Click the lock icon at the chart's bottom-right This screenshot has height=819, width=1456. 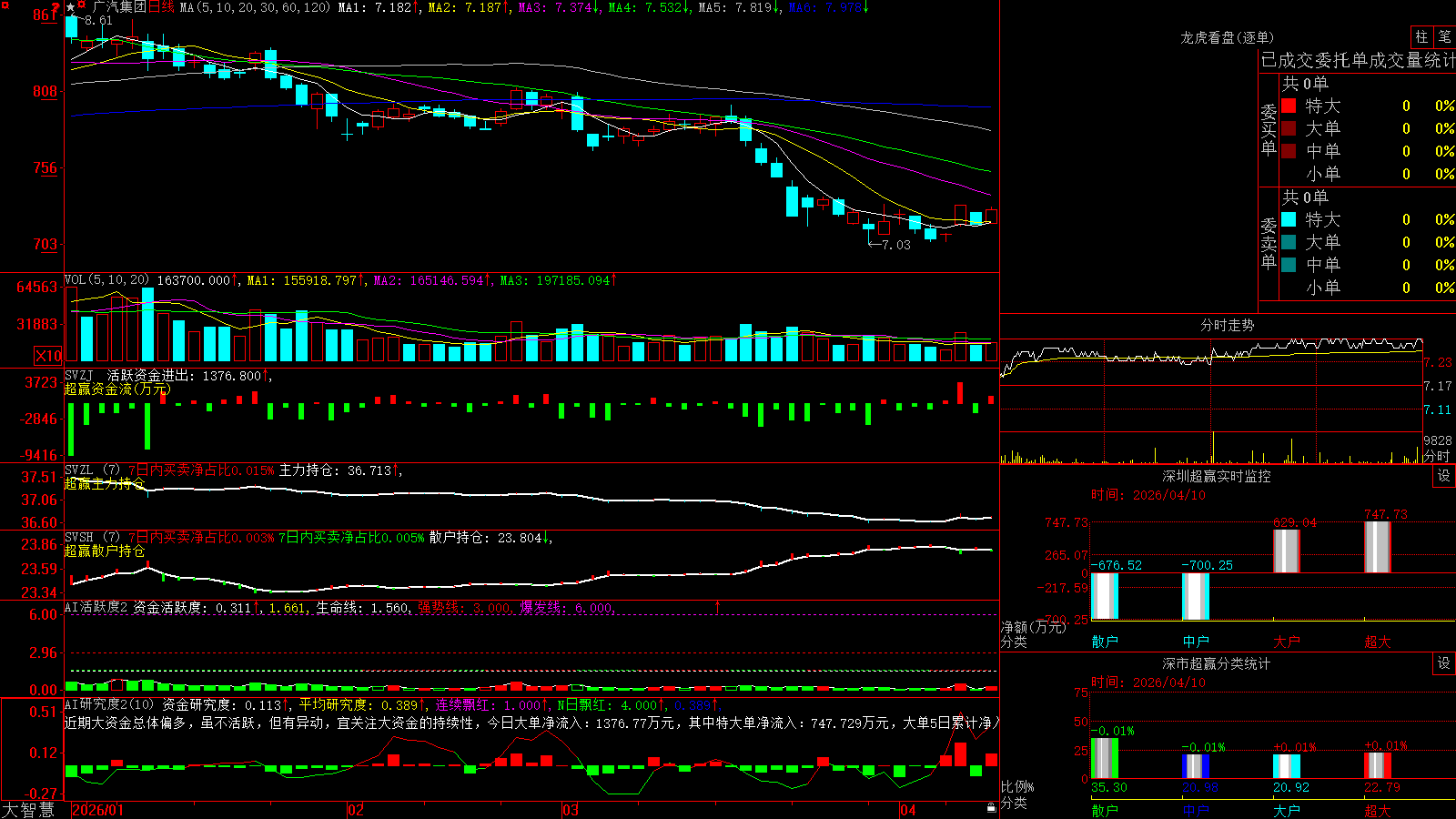coord(991,808)
